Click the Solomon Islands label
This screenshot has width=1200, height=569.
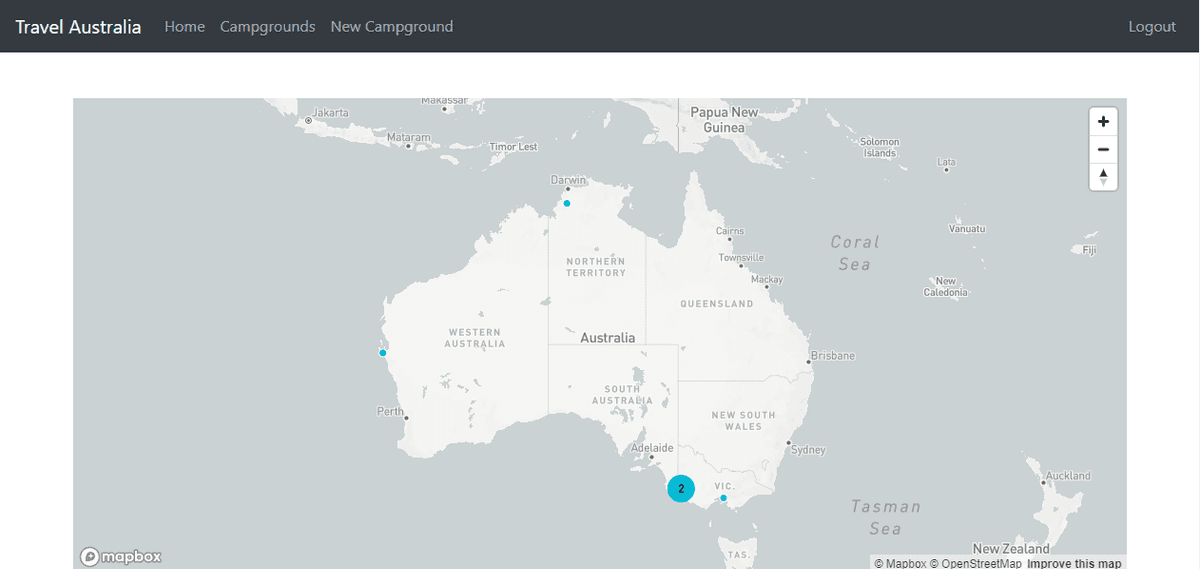coord(880,148)
